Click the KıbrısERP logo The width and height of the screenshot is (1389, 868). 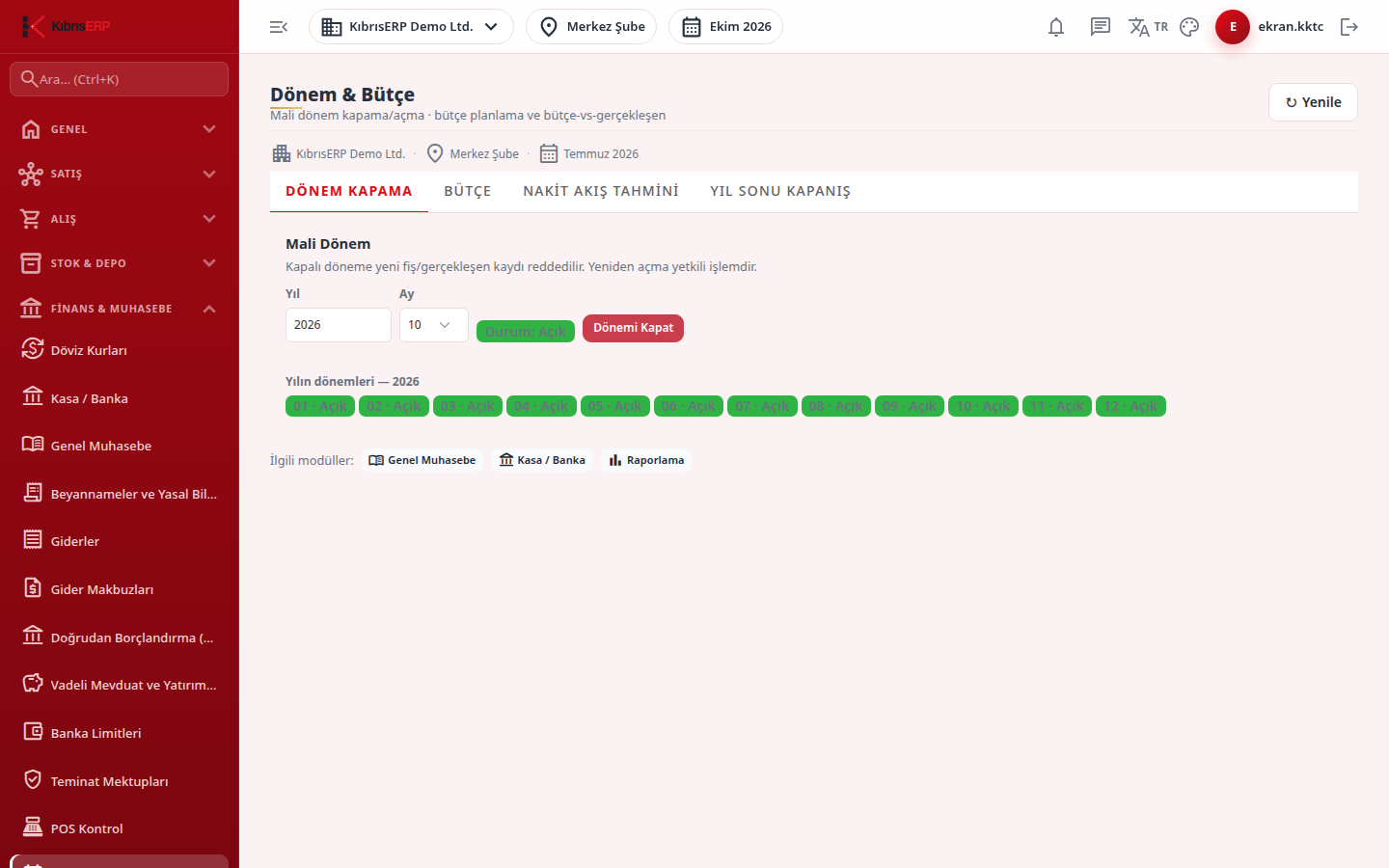tap(66, 26)
